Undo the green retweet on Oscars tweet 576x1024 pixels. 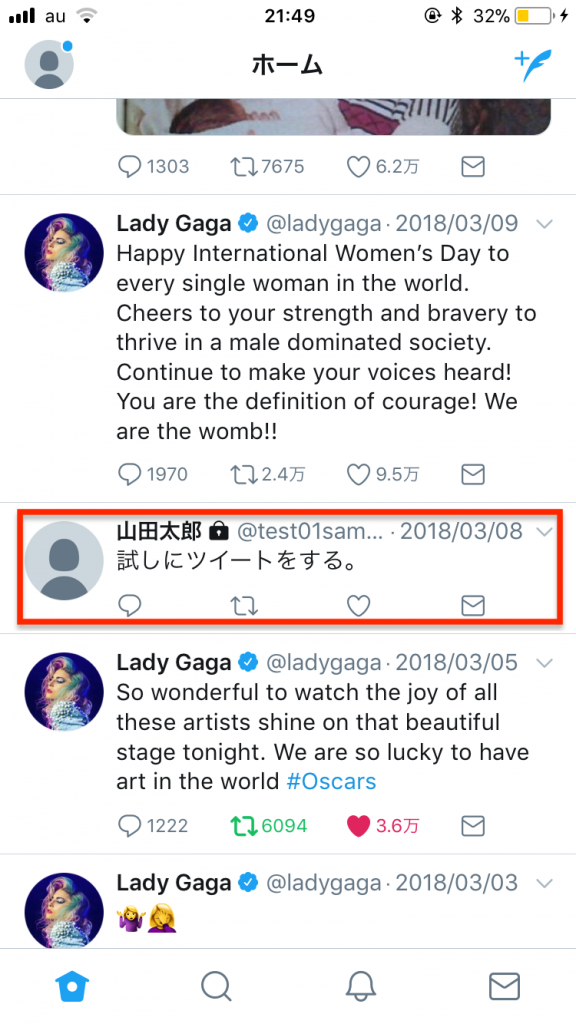click(x=244, y=826)
